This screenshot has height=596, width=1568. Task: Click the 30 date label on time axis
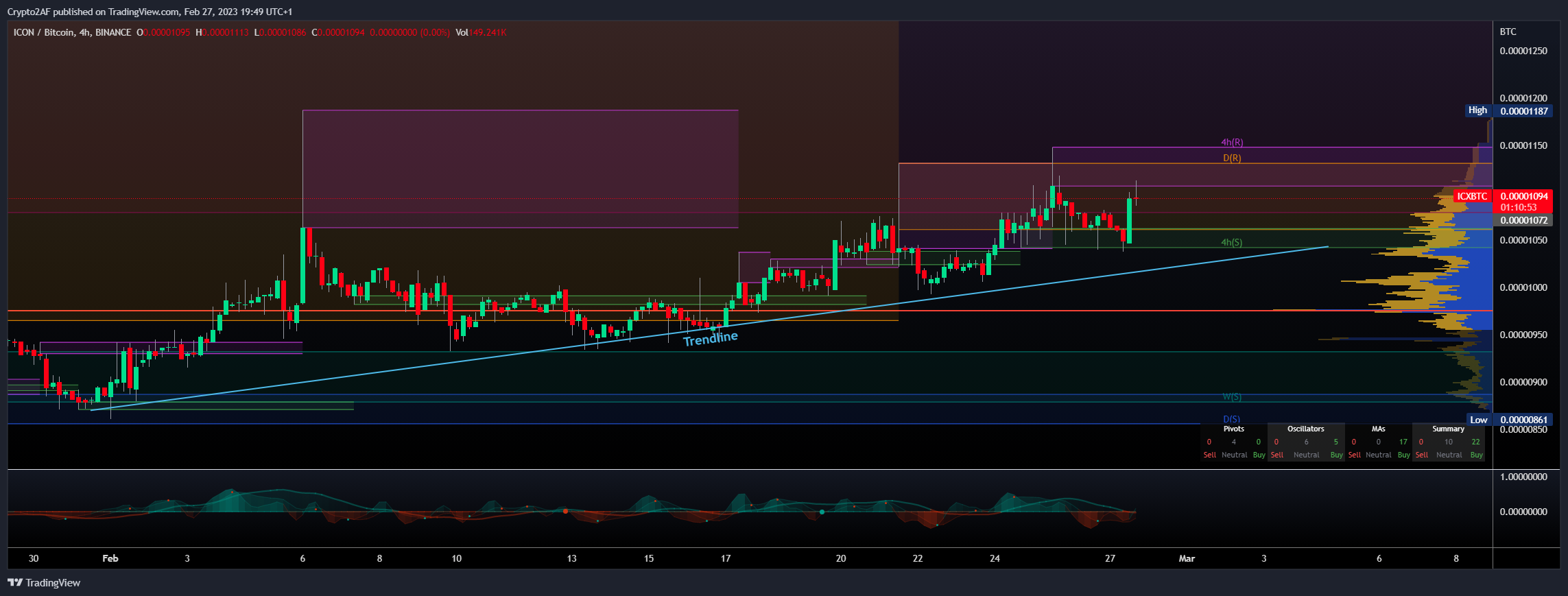pyautogui.click(x=34, y=558)
